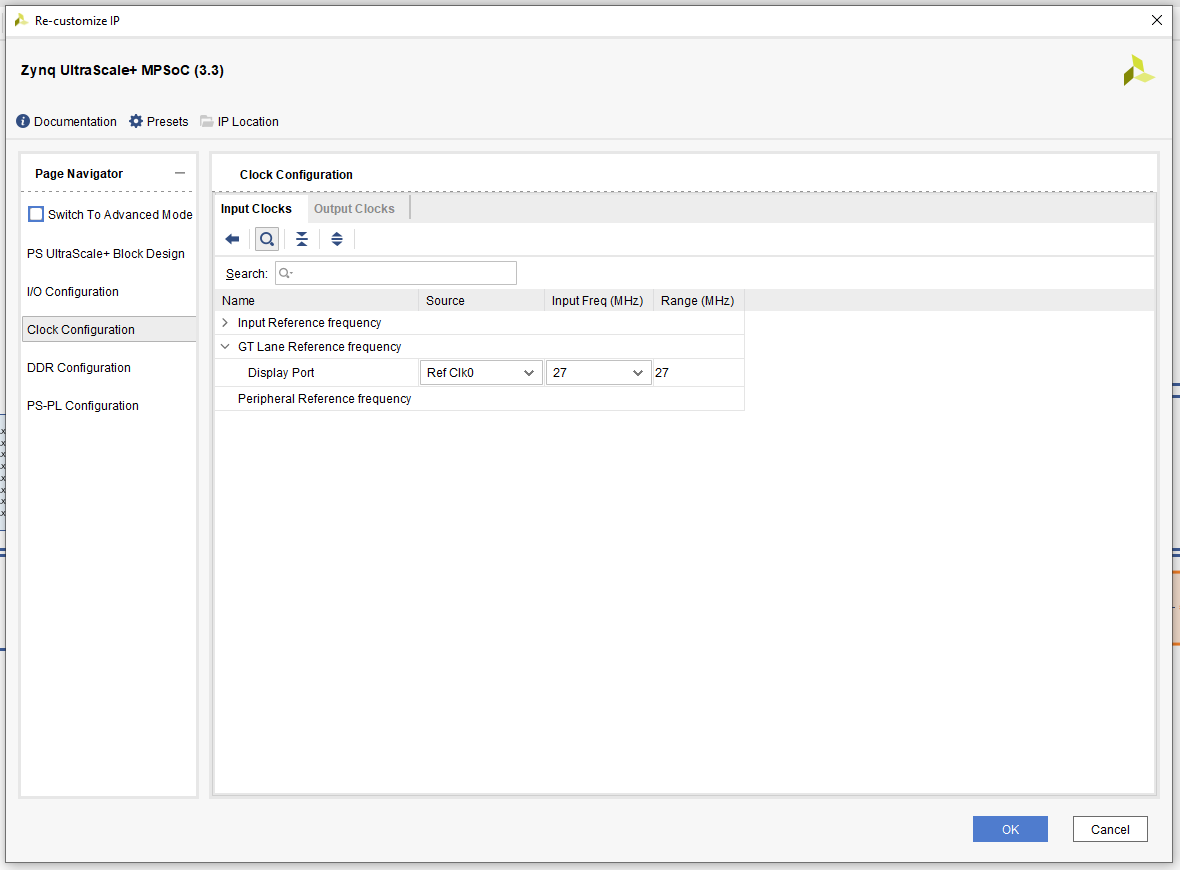Image resolution: width=1180 pixels, height=870 pixels.
Task: Click inside the Search input field
Action: click(x=396, y=273)
